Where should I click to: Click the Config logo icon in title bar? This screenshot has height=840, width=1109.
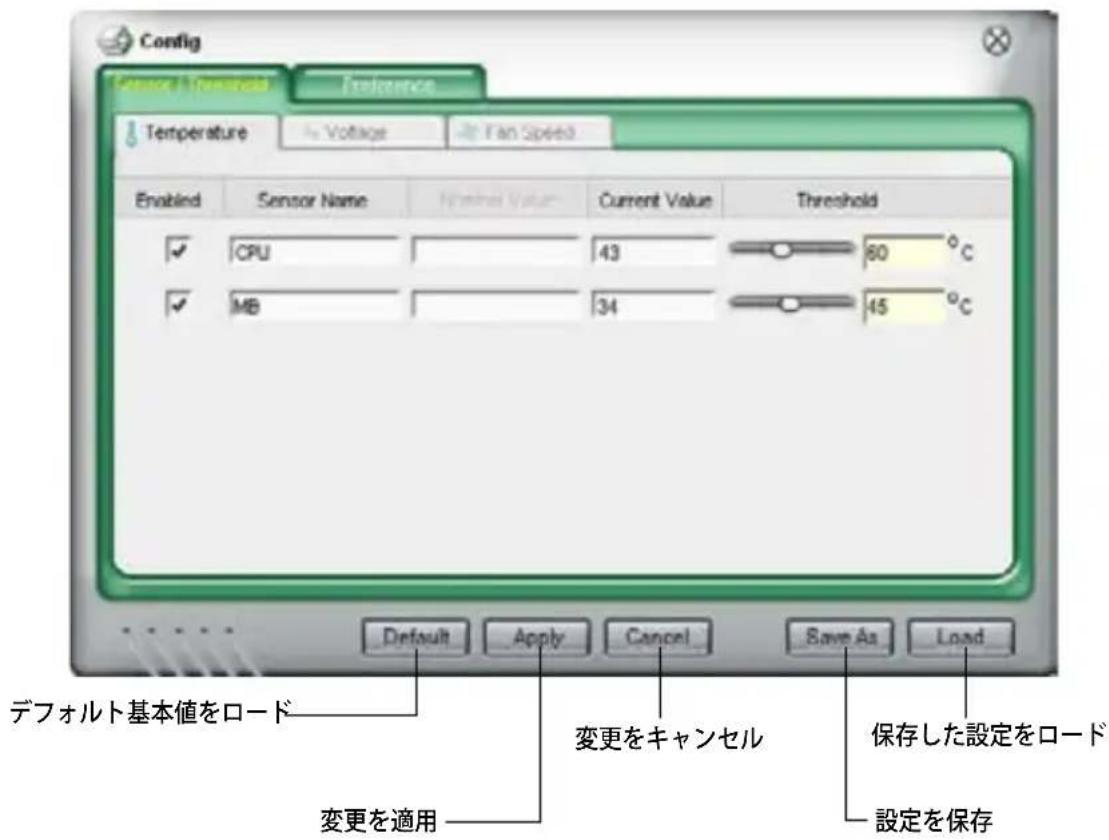[x=115, y=41]
